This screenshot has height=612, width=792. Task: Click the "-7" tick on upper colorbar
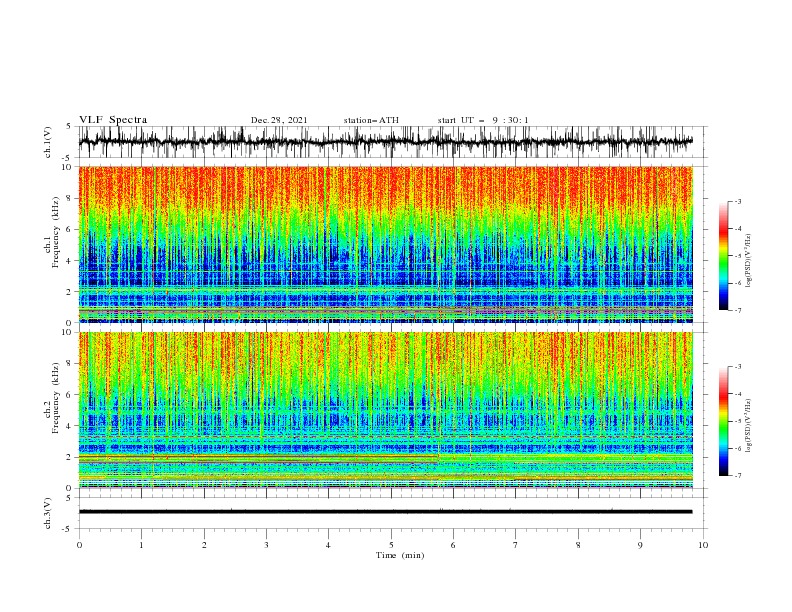click(737, 310)
